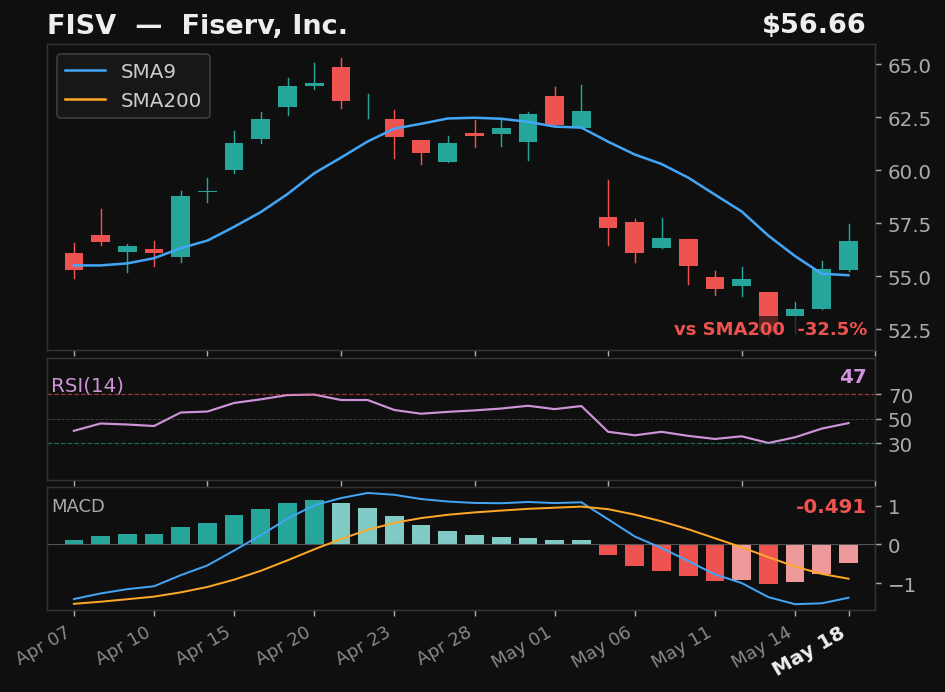Click the Apr 20 date label

tap(283, 646)
